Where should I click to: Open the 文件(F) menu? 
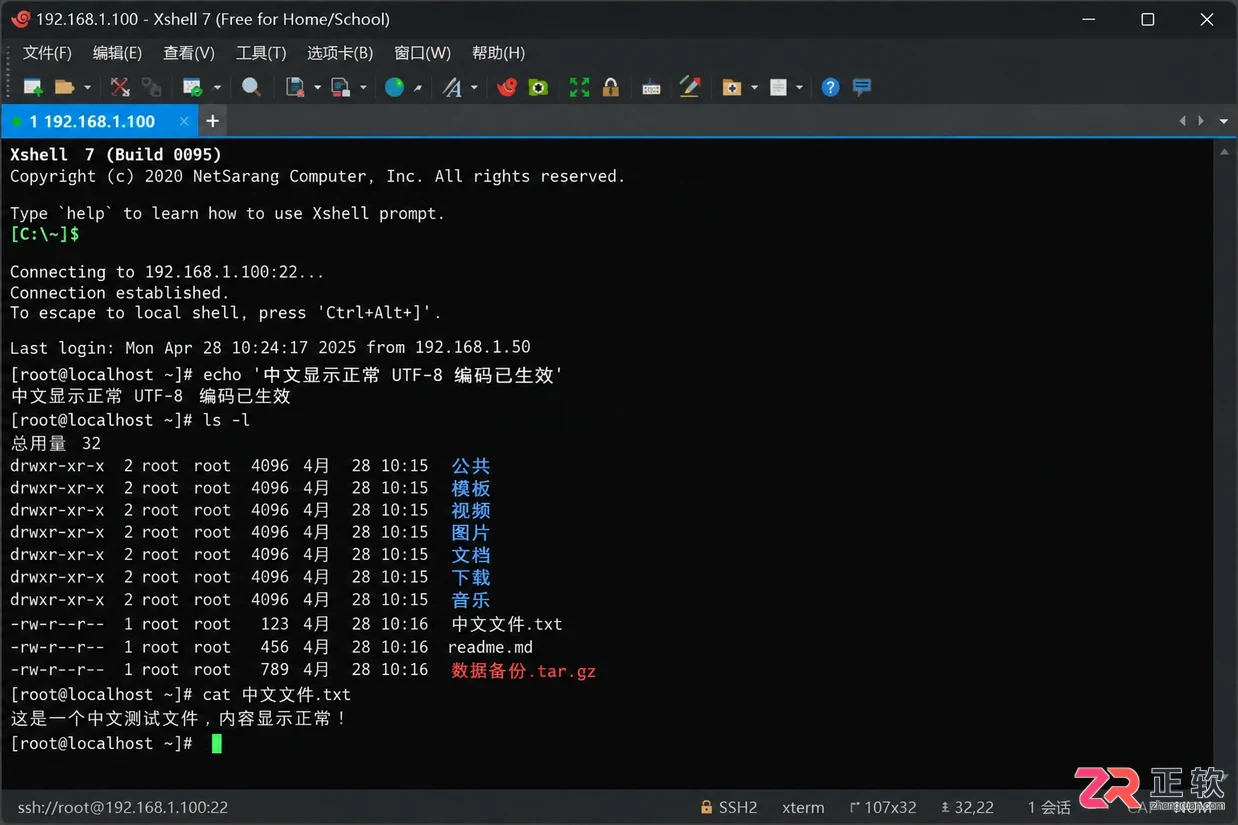coord(47,53)
